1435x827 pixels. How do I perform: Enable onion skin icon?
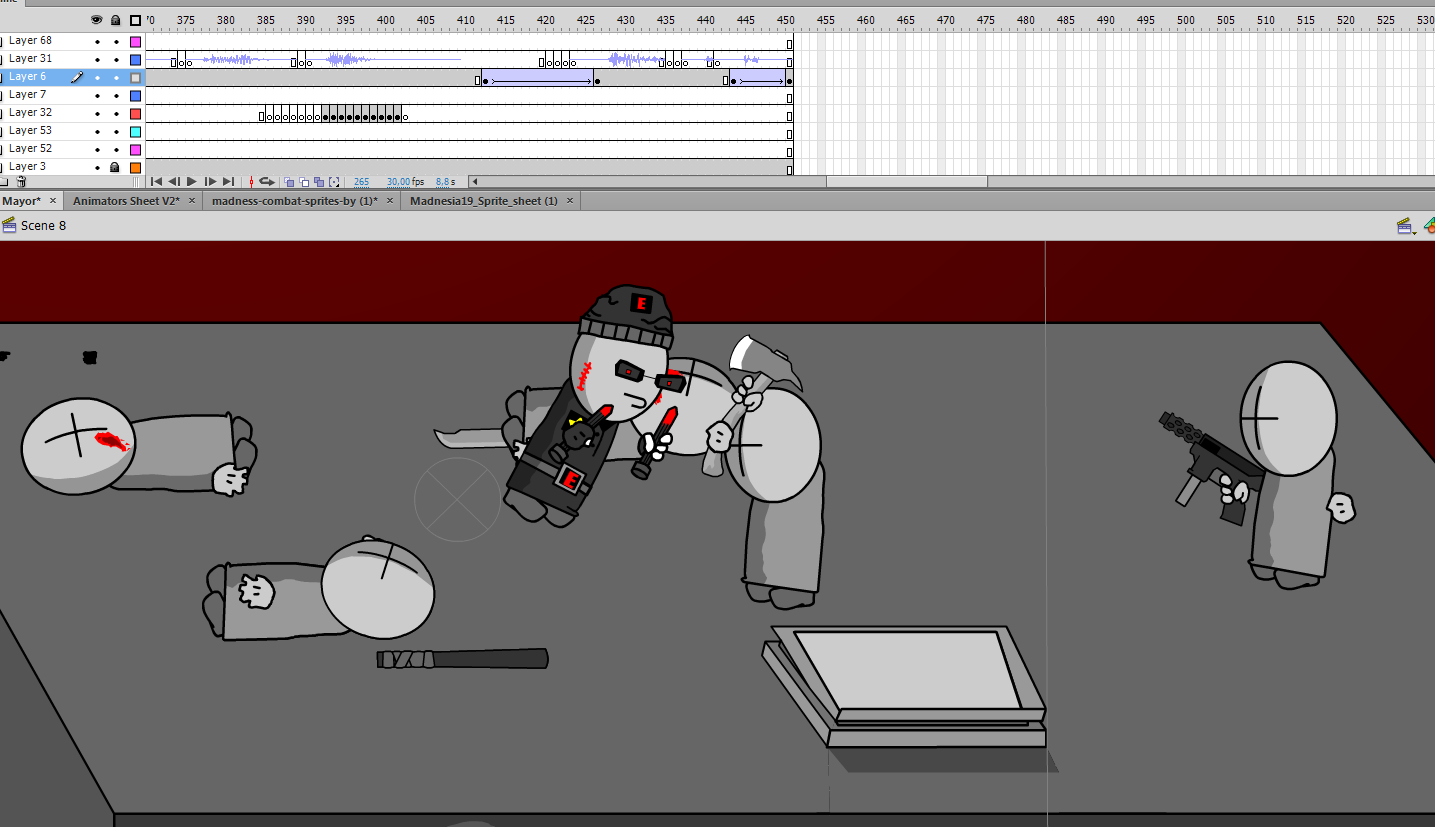[289, 182]
